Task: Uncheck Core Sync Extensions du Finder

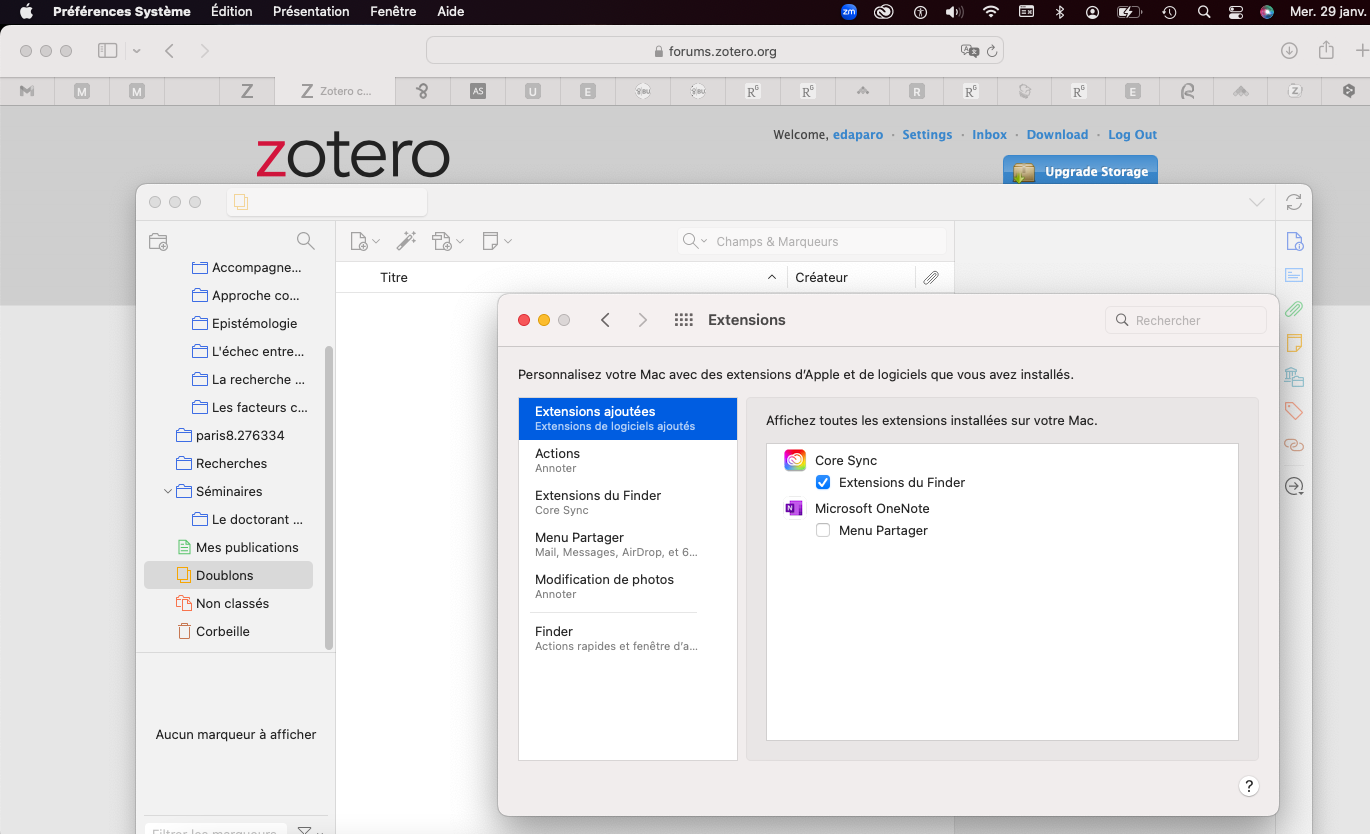Action: click(823, 482)
